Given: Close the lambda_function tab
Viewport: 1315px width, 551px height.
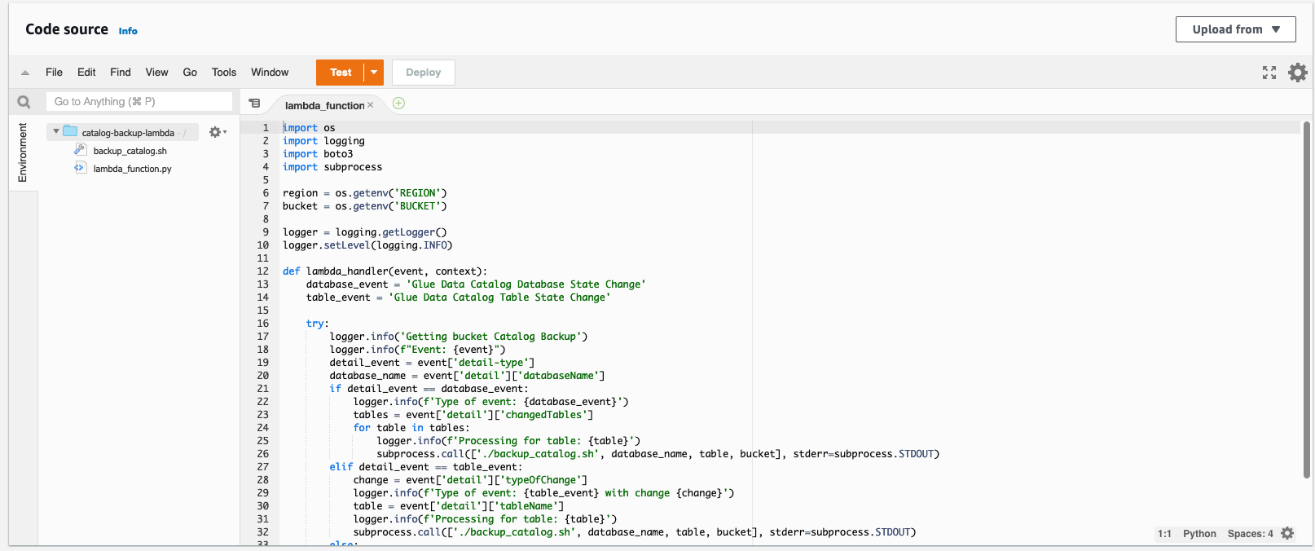Looking at the screenshot, I should tap(370, 104).
